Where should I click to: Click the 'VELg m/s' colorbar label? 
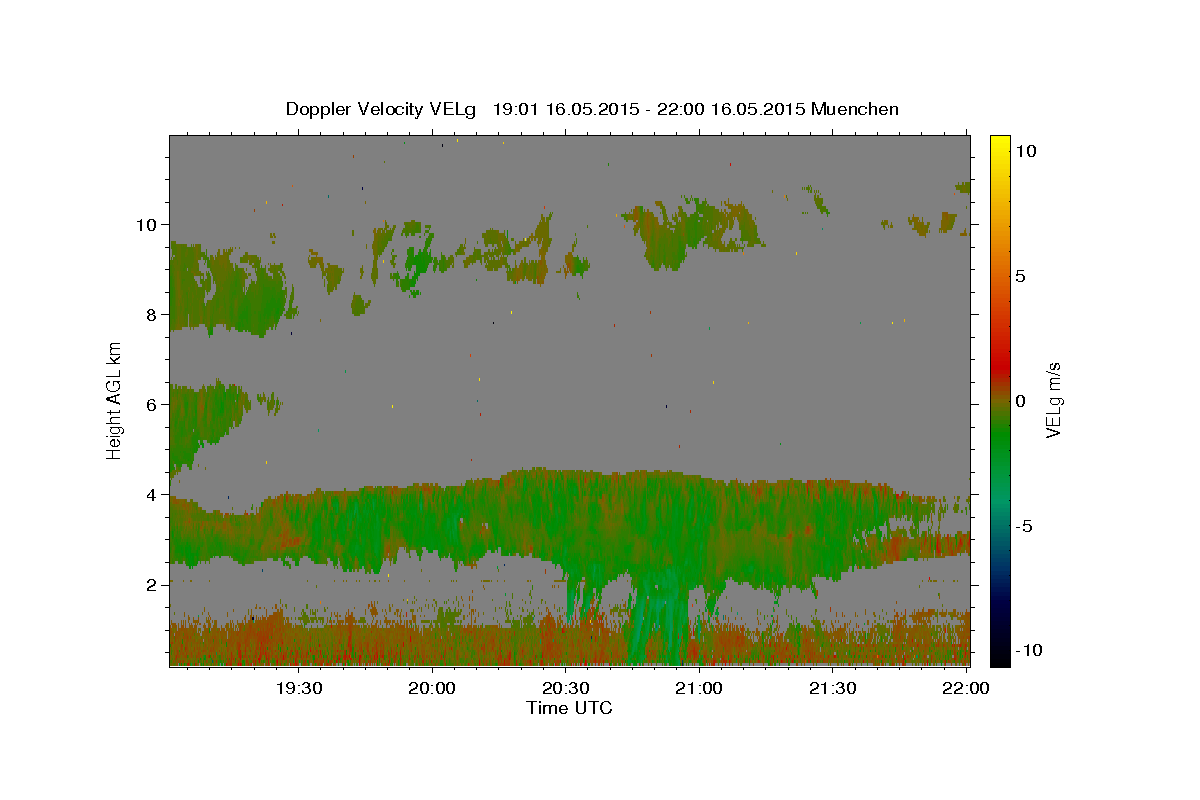1053,400
